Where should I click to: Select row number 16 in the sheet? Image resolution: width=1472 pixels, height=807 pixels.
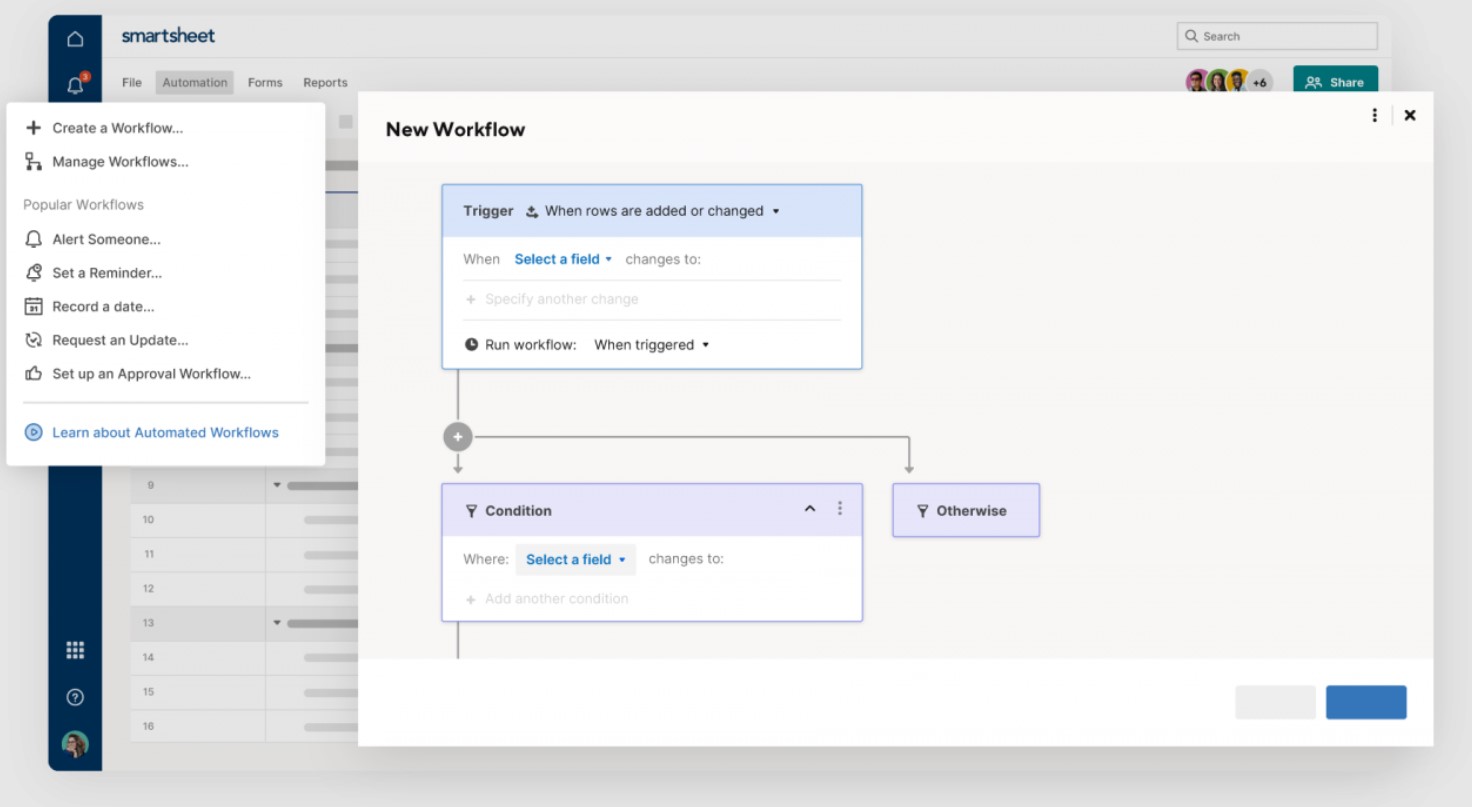148,726
